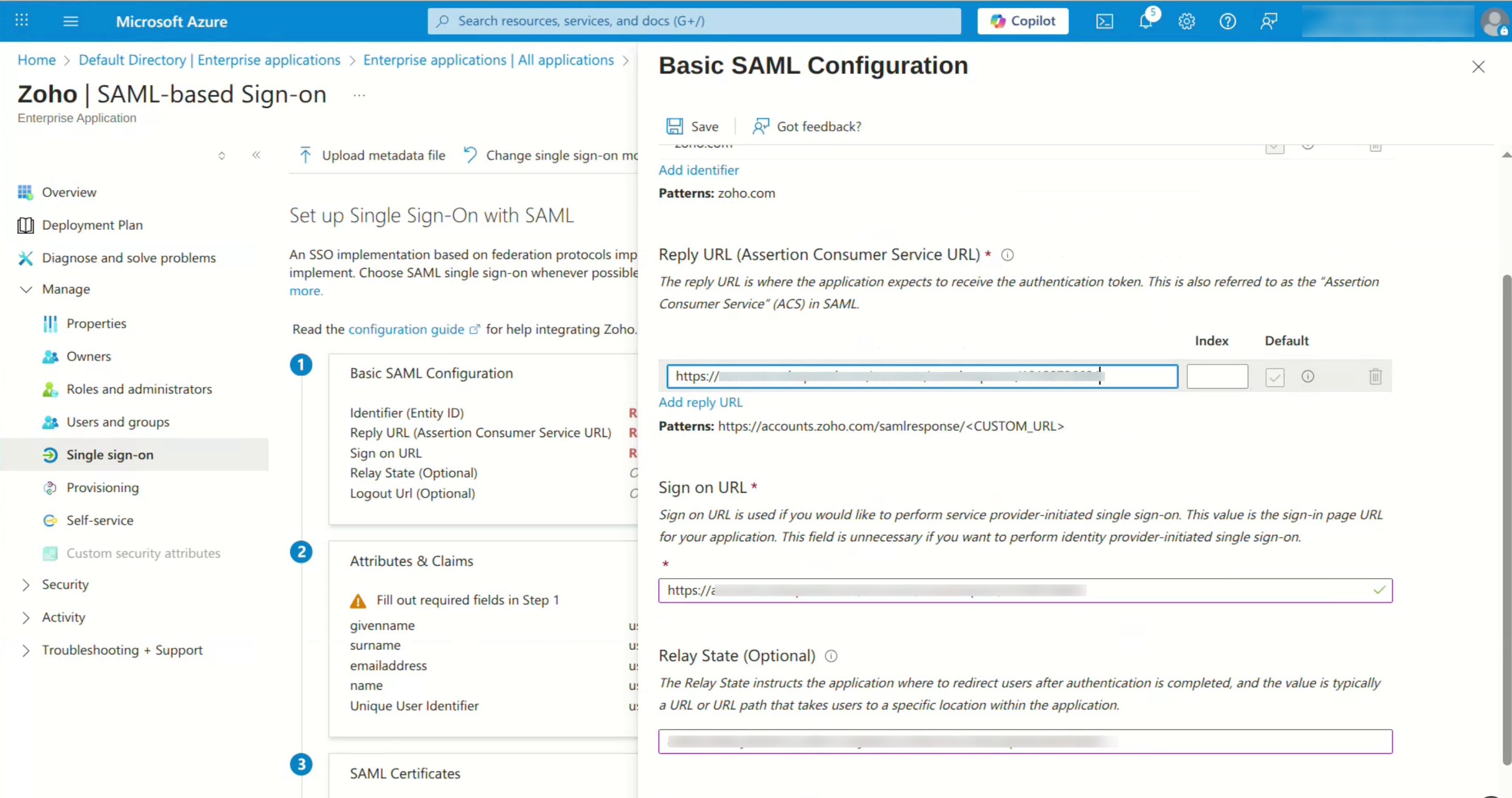
Task: Click the Save disk icon
Action: click(674, 126)
